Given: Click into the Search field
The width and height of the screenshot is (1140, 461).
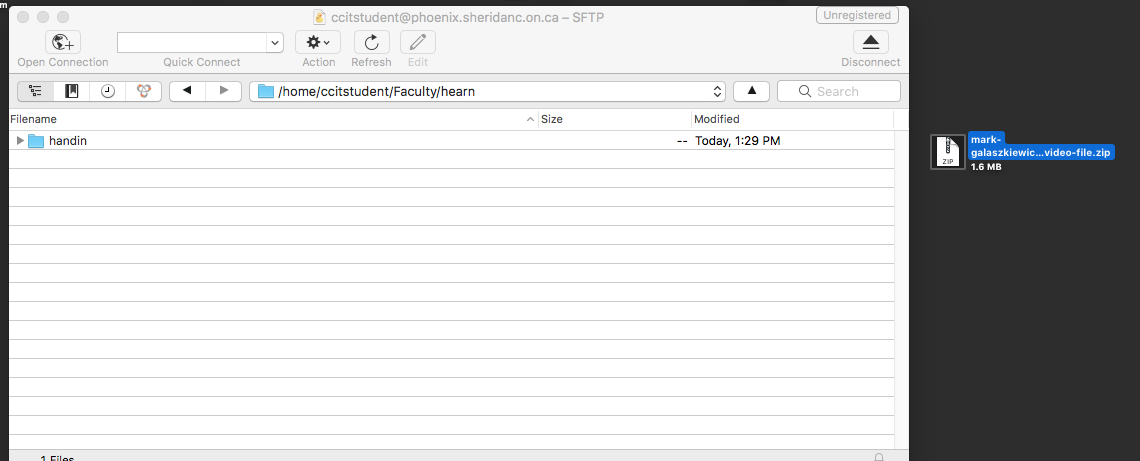Looking at the screenshot, I should tap(839, 91).
